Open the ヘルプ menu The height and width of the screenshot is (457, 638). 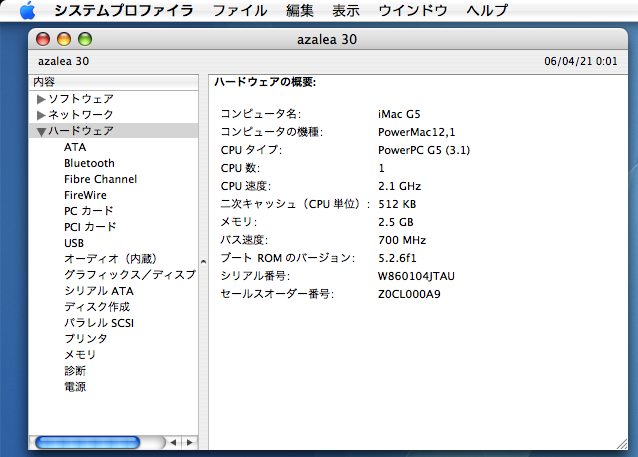tap(487, 10)
